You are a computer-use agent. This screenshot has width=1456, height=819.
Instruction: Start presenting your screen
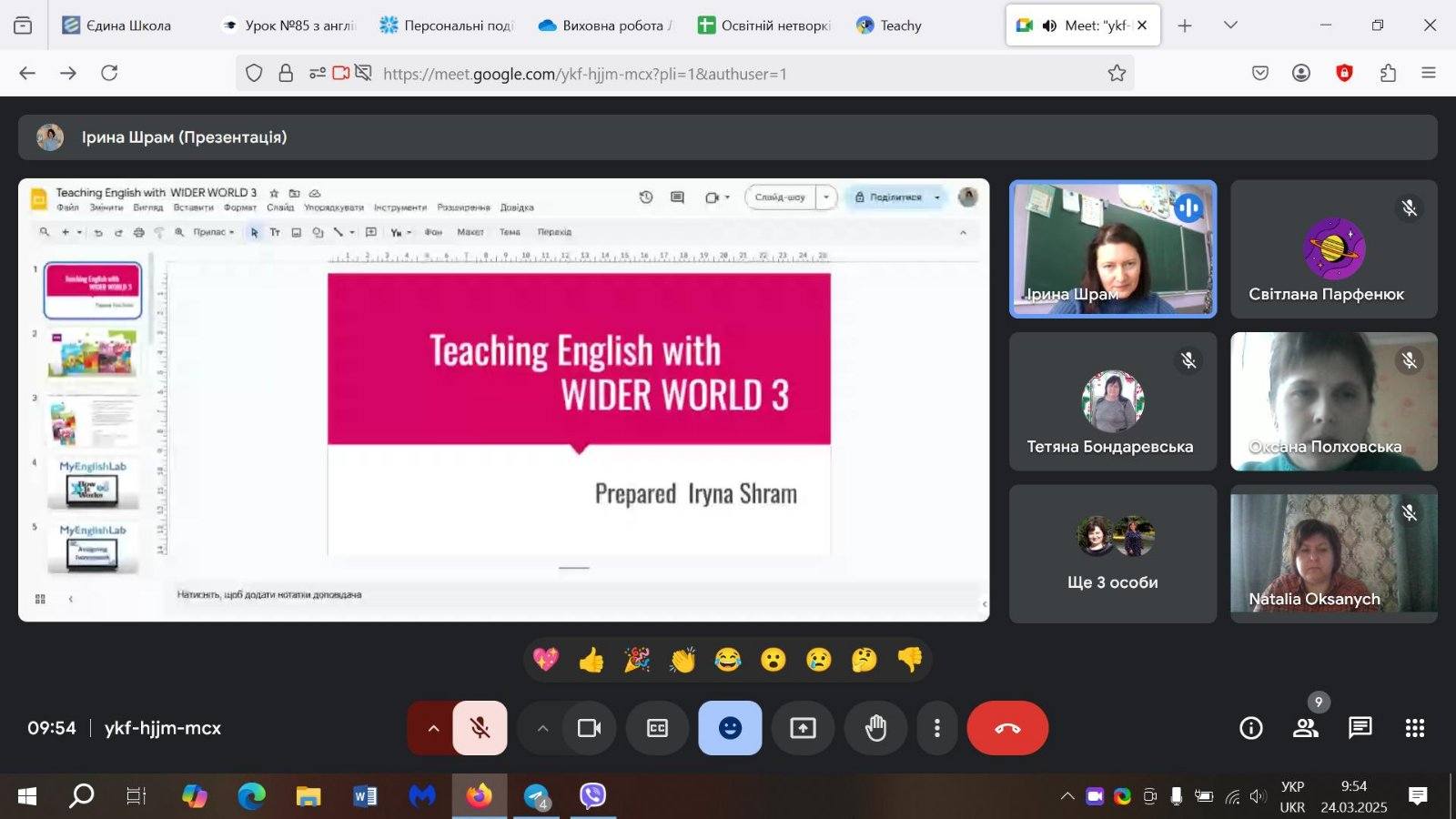pos(803,728)
